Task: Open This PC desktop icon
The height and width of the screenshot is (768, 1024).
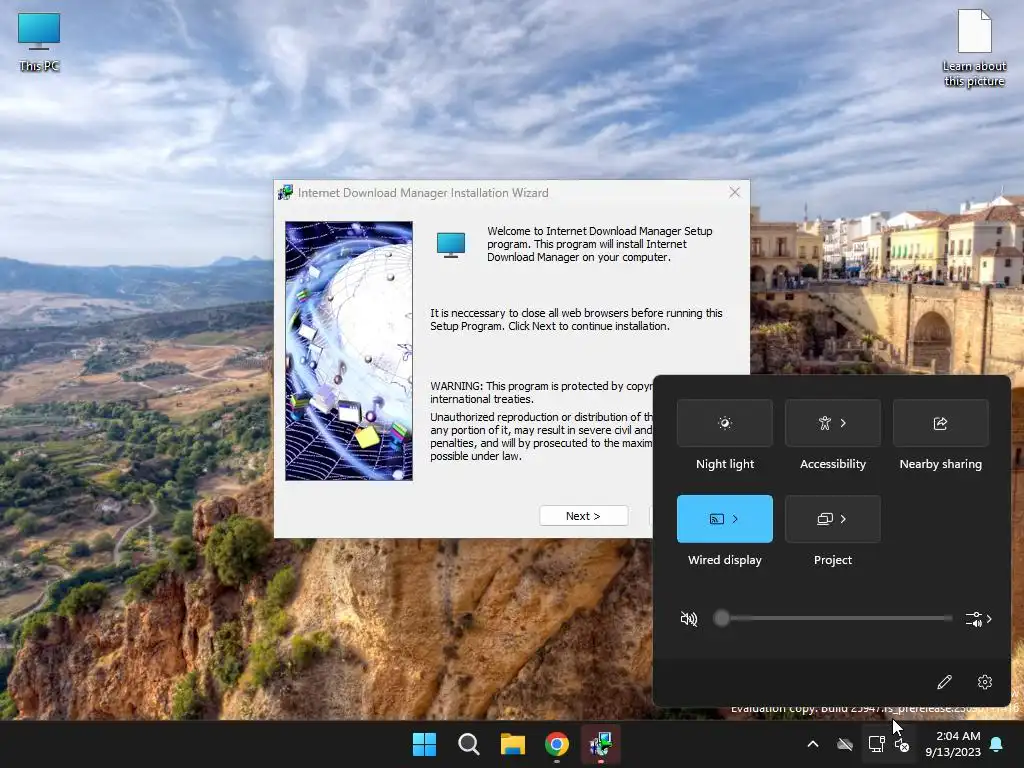Action: (x=39, y=42)
